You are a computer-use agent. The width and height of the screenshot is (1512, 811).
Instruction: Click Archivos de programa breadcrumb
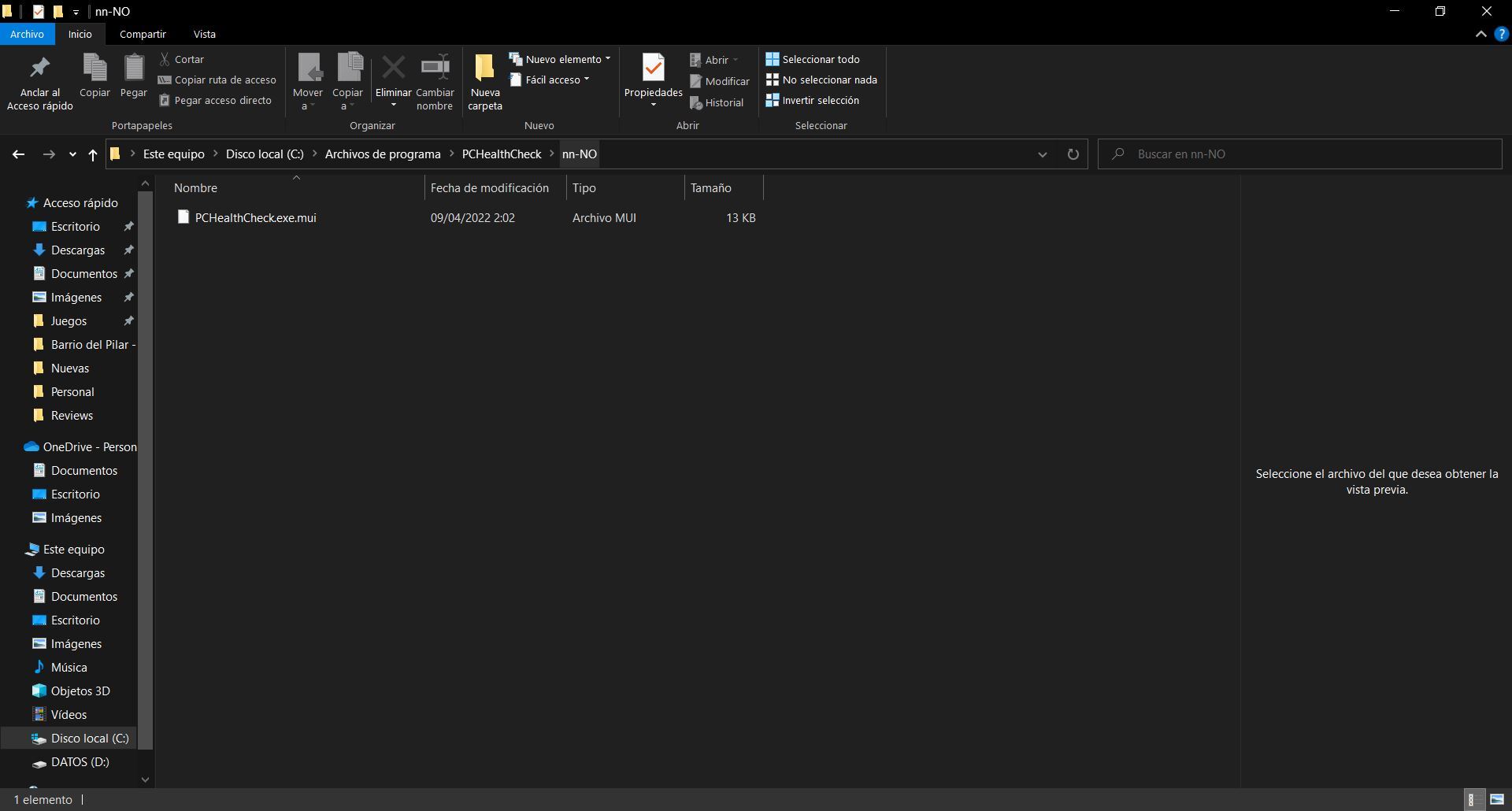click(x=383, y=154)
